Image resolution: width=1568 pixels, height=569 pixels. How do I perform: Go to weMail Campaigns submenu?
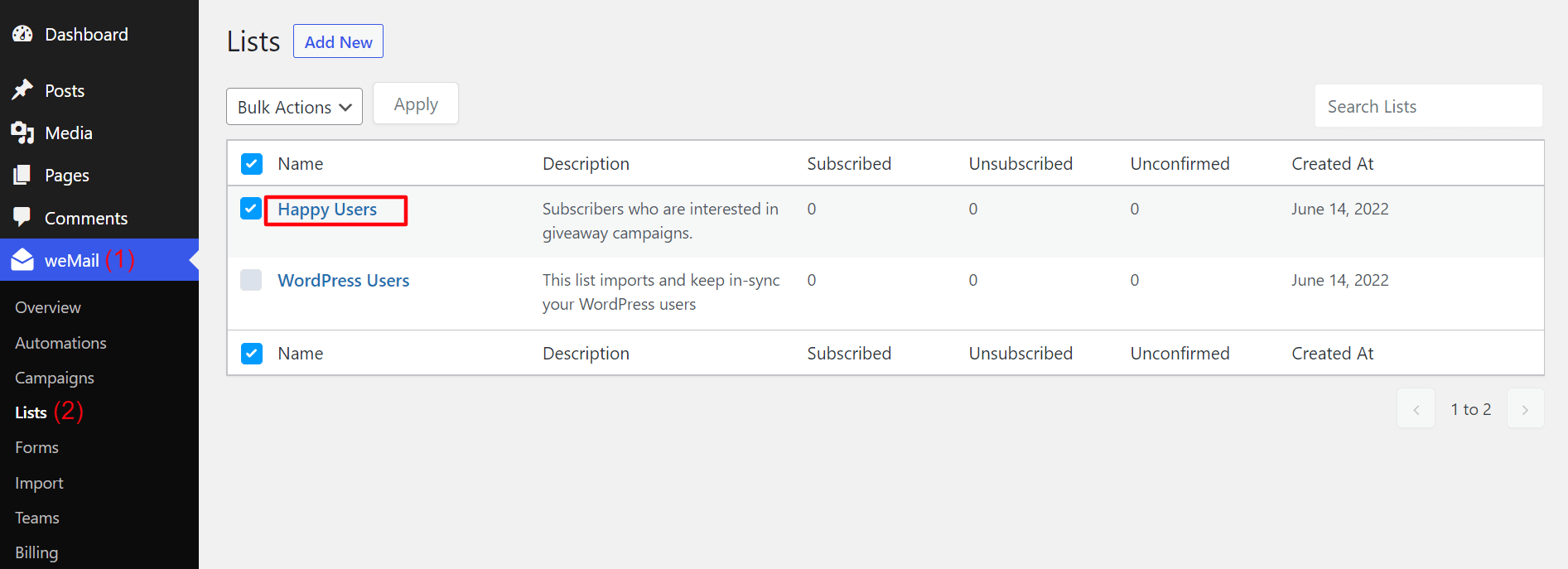pos(55,378)
